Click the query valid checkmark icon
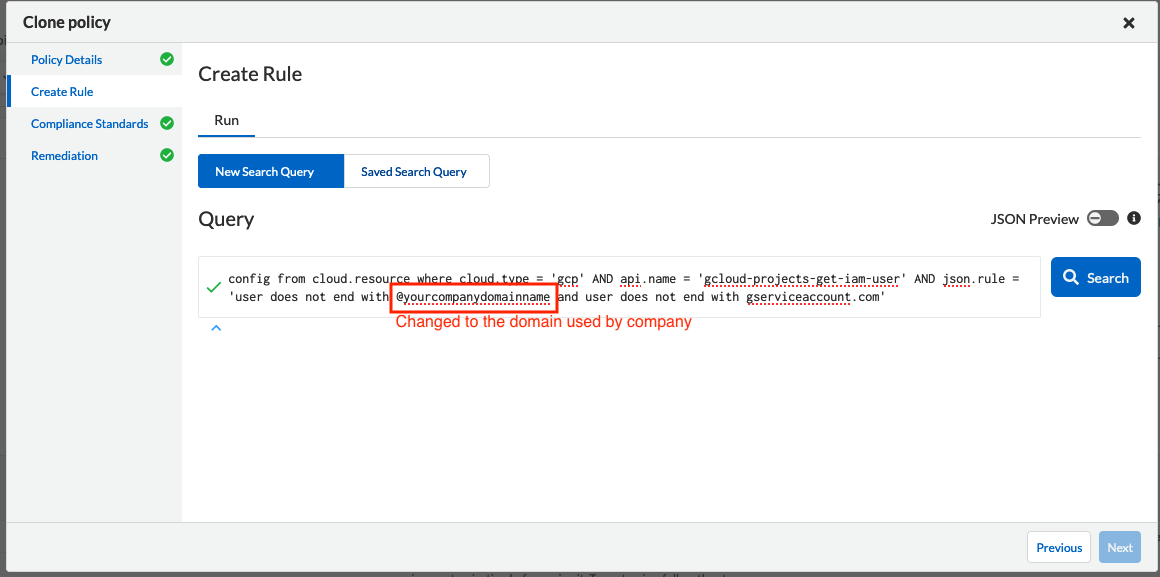 click(x=213, y=288)
